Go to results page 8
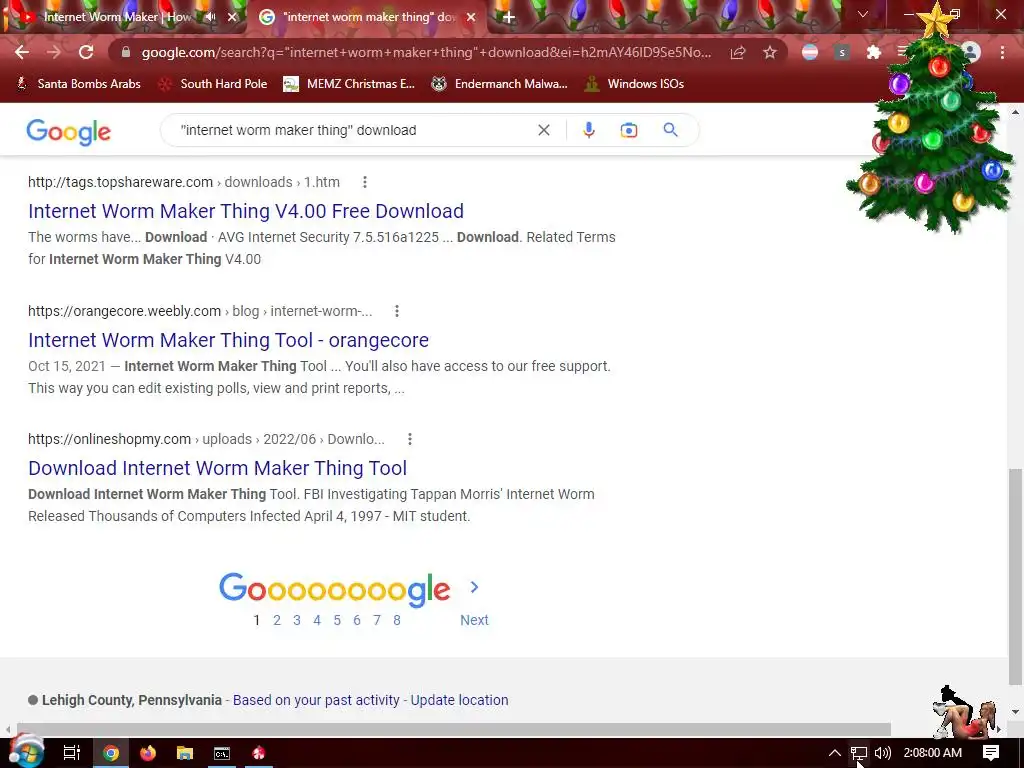Screen dimensions: 1024x768 pos(396,620)
